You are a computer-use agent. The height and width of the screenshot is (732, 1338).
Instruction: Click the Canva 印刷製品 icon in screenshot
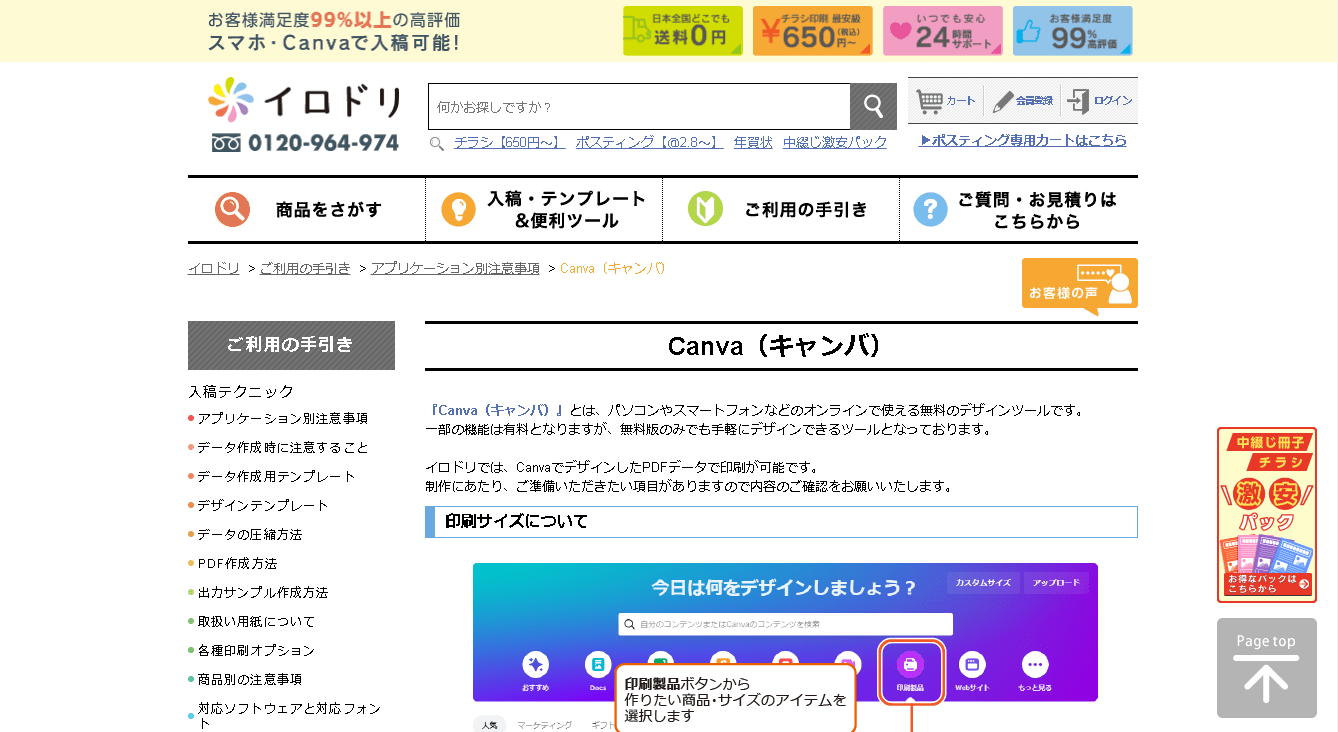(910, 671)
